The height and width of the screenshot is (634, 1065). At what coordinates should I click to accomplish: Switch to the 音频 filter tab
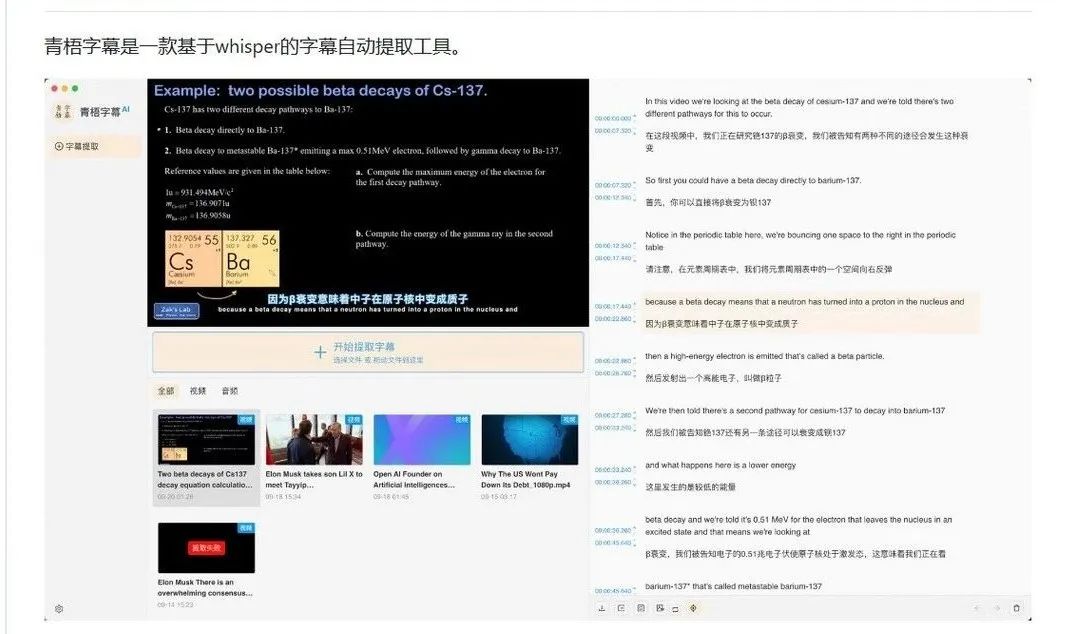230,391
